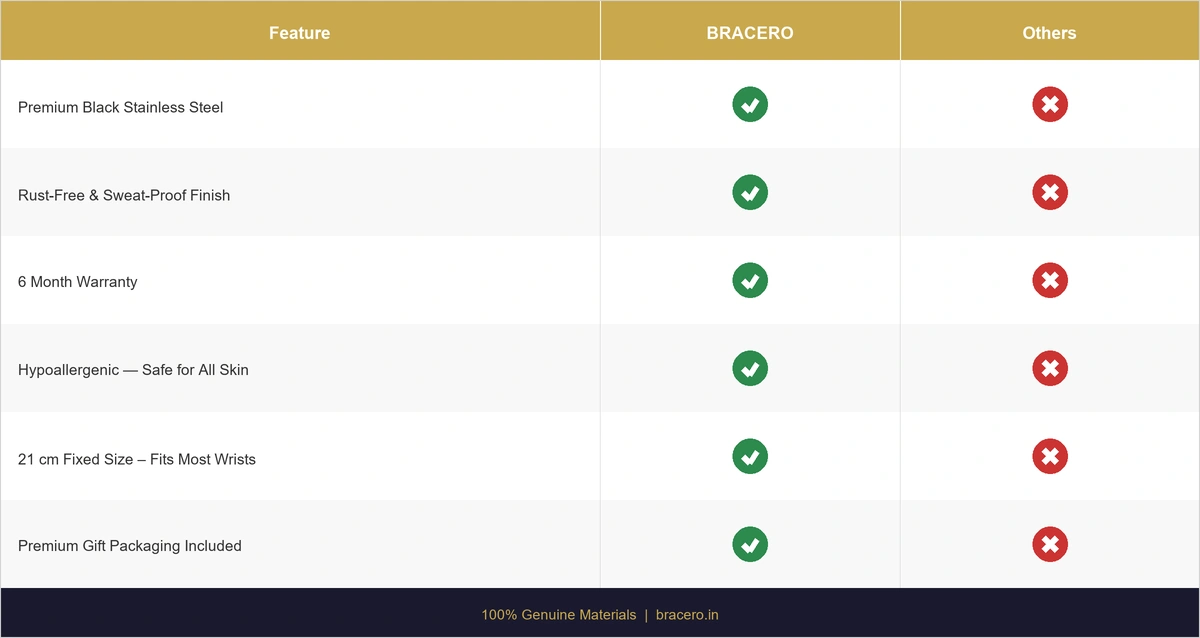Screen dimensions: 1200x638
Task: Select green checkmark in Rust-Free & Sweat-Proof row
Action: coord(750,192)
